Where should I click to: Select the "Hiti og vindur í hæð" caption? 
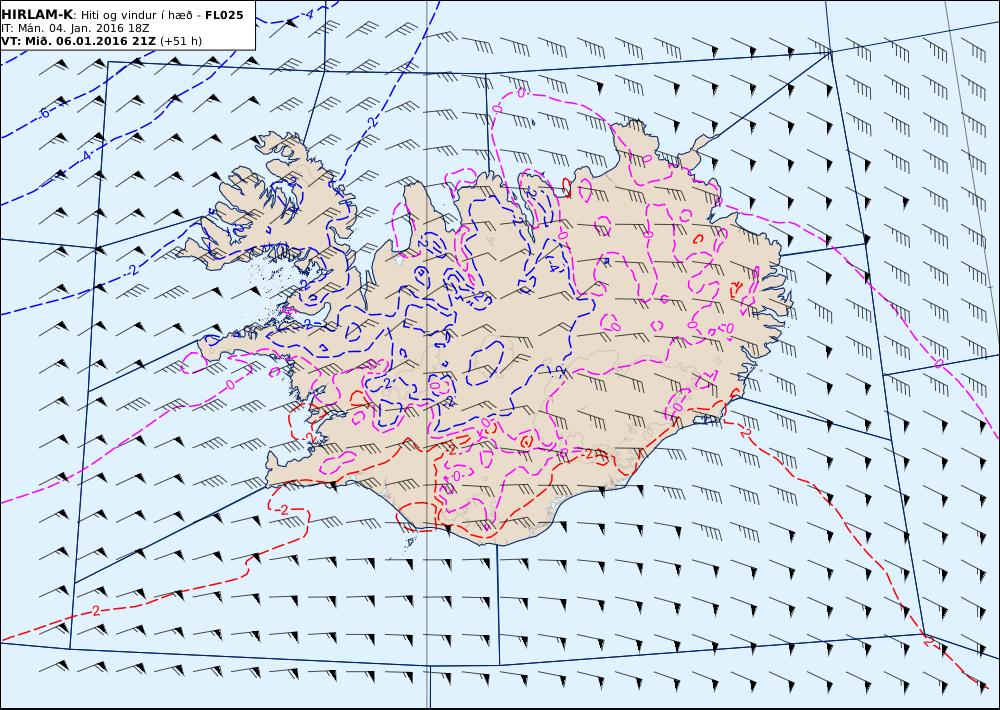click(x=137, y=15)
